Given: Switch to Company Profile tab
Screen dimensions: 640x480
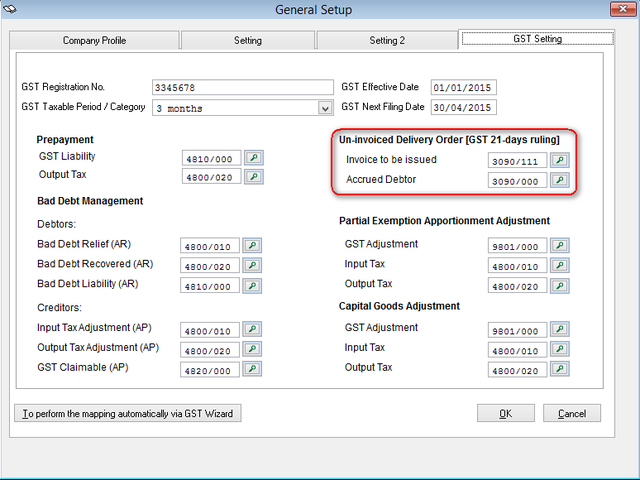Looking at the screenshot, I should (95, 41).
